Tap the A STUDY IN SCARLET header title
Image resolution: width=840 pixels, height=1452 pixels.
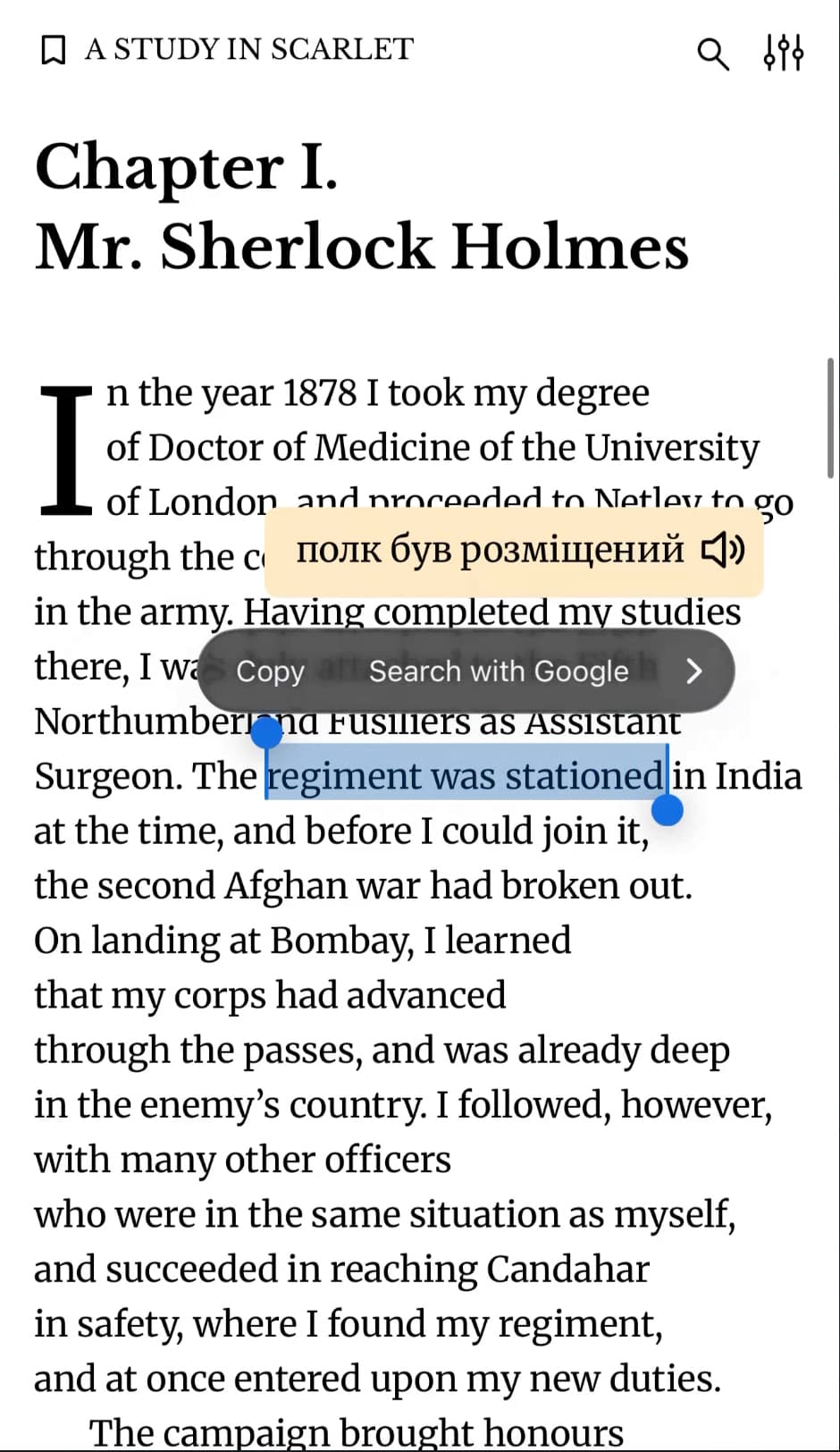[249, 49]
